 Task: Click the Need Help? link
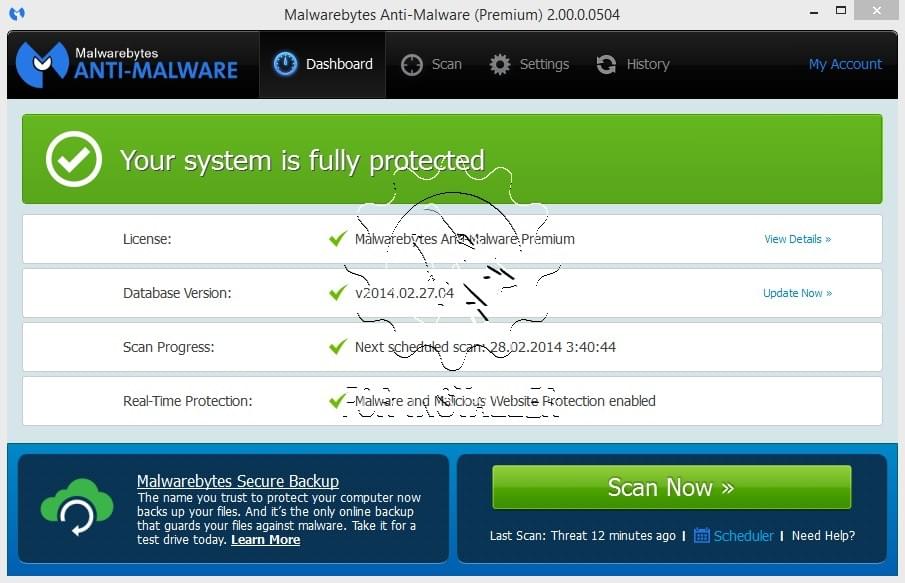[823, 535]
